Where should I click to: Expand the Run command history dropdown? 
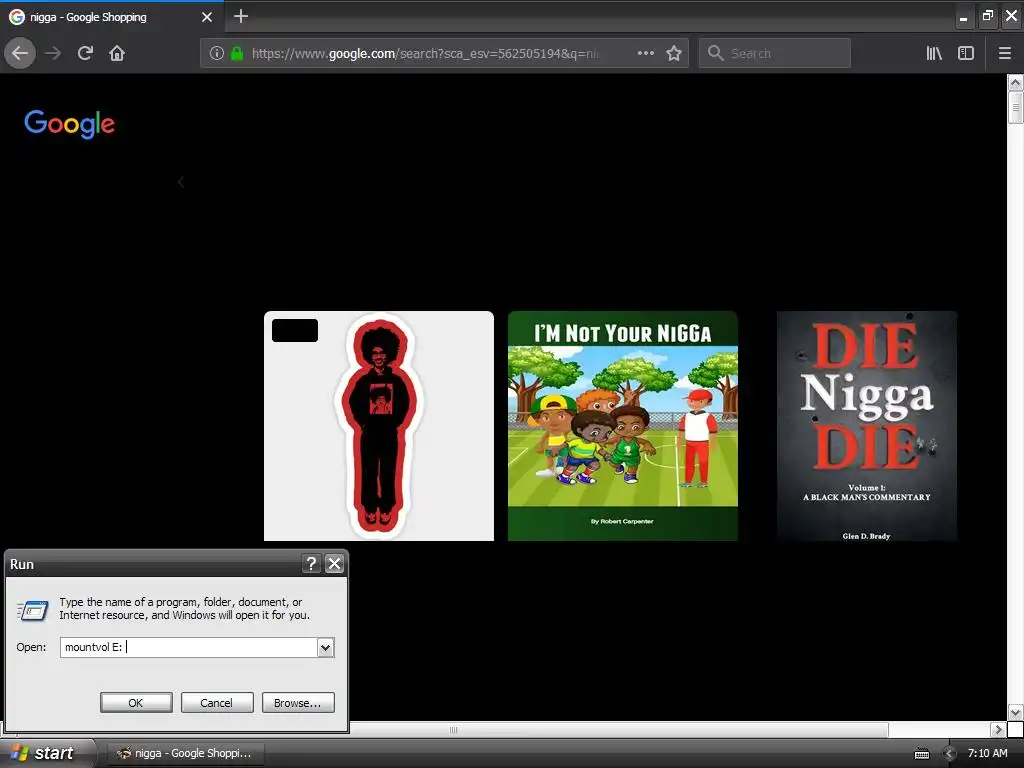(325, 647)
